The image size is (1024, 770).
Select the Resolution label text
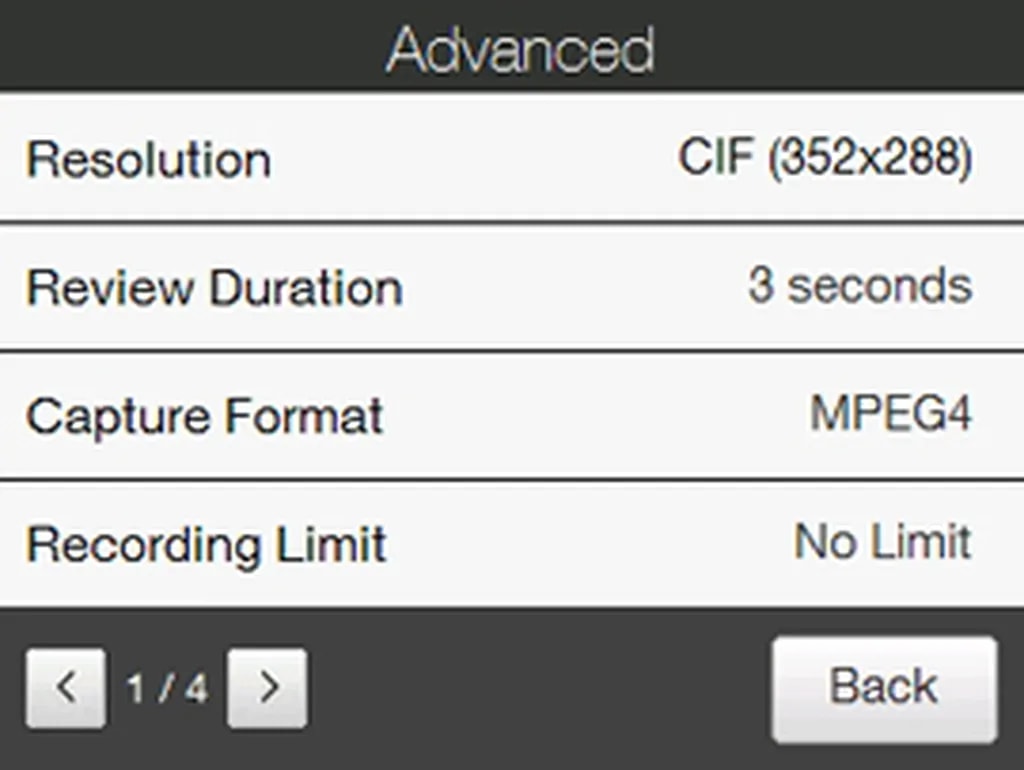[148, 160]
